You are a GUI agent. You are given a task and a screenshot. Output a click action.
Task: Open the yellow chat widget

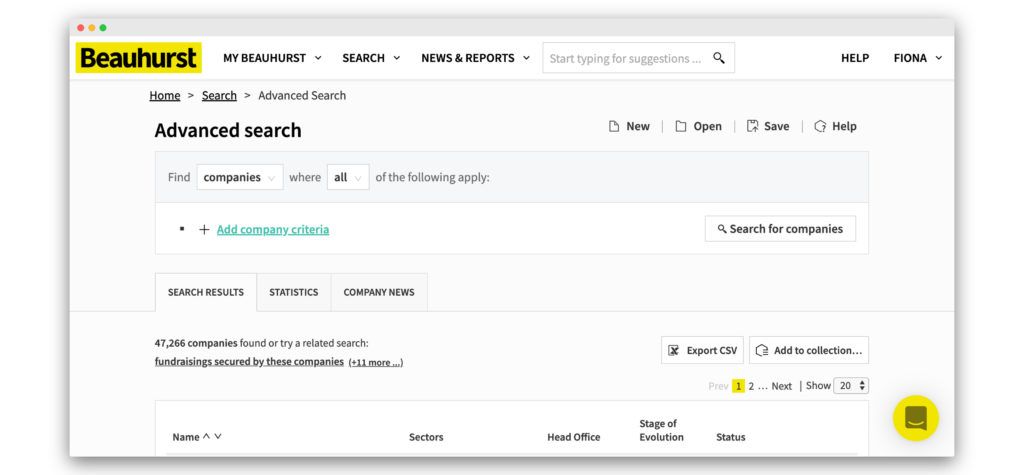point(916,418)
